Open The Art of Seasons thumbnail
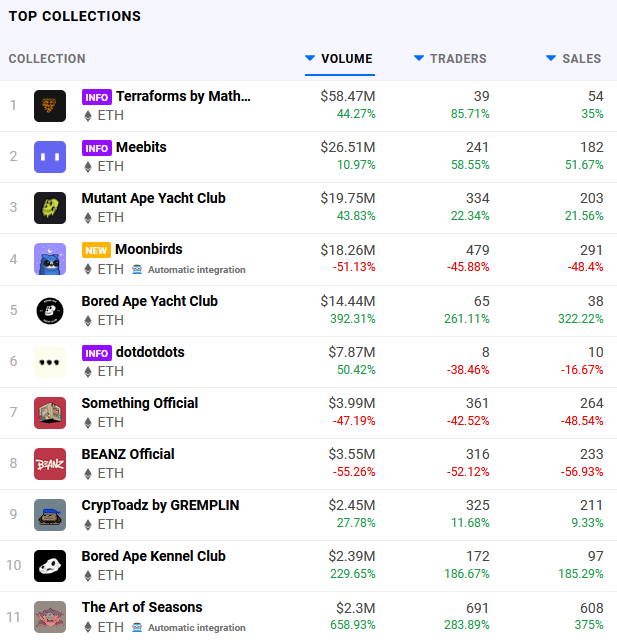The width and height of the screenshot is (617, 642). 50,617
